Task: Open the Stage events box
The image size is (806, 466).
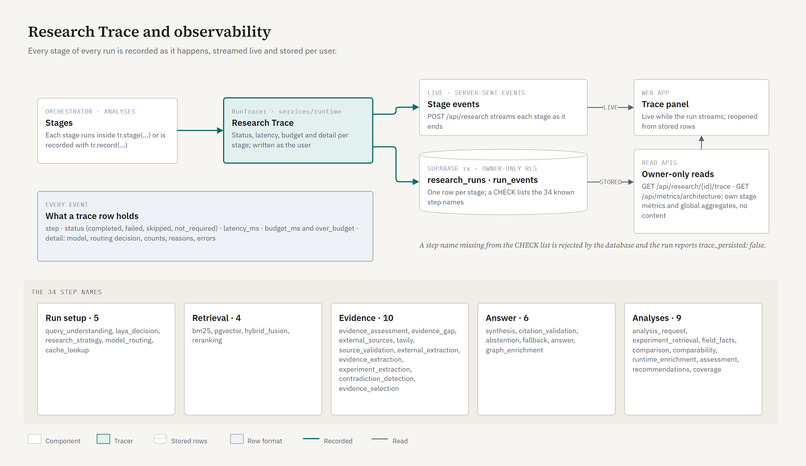Action: [x=503, y=107]
